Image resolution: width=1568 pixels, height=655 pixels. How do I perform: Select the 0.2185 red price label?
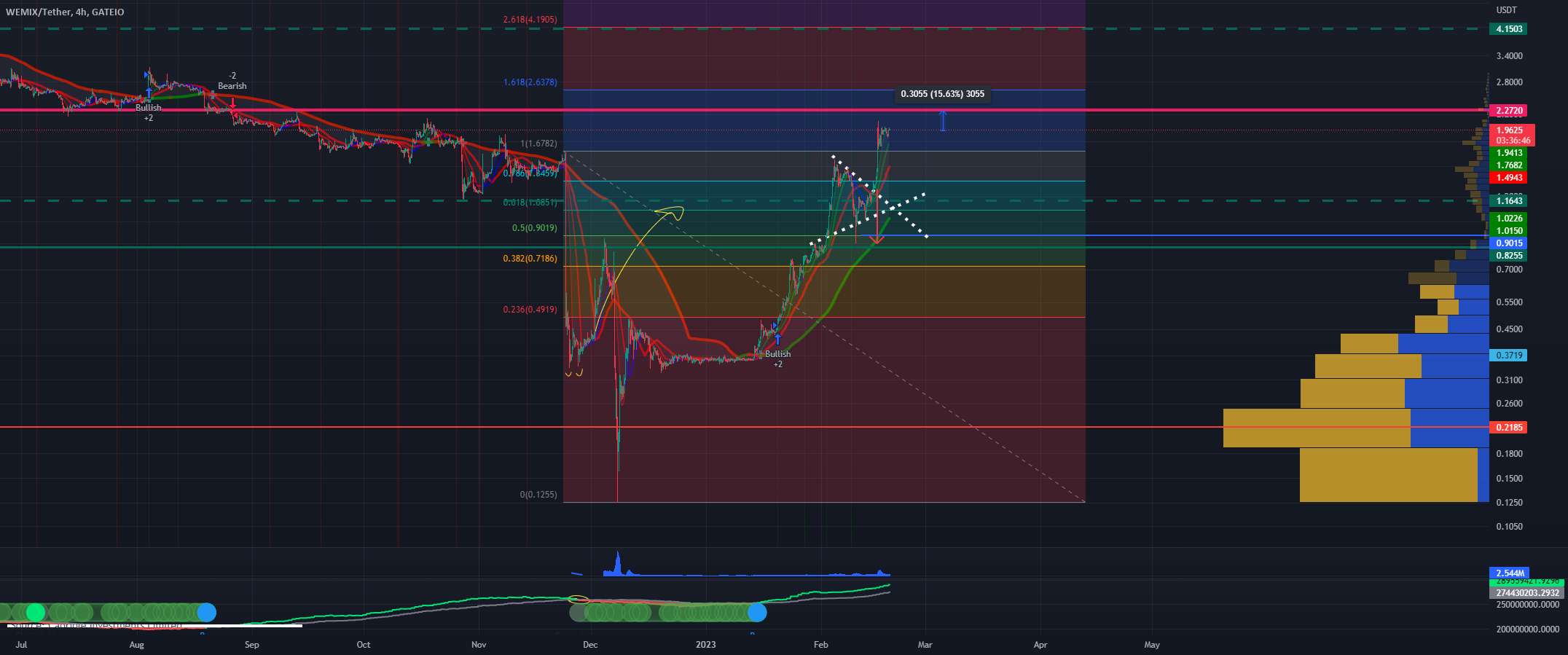[1508, 428]
